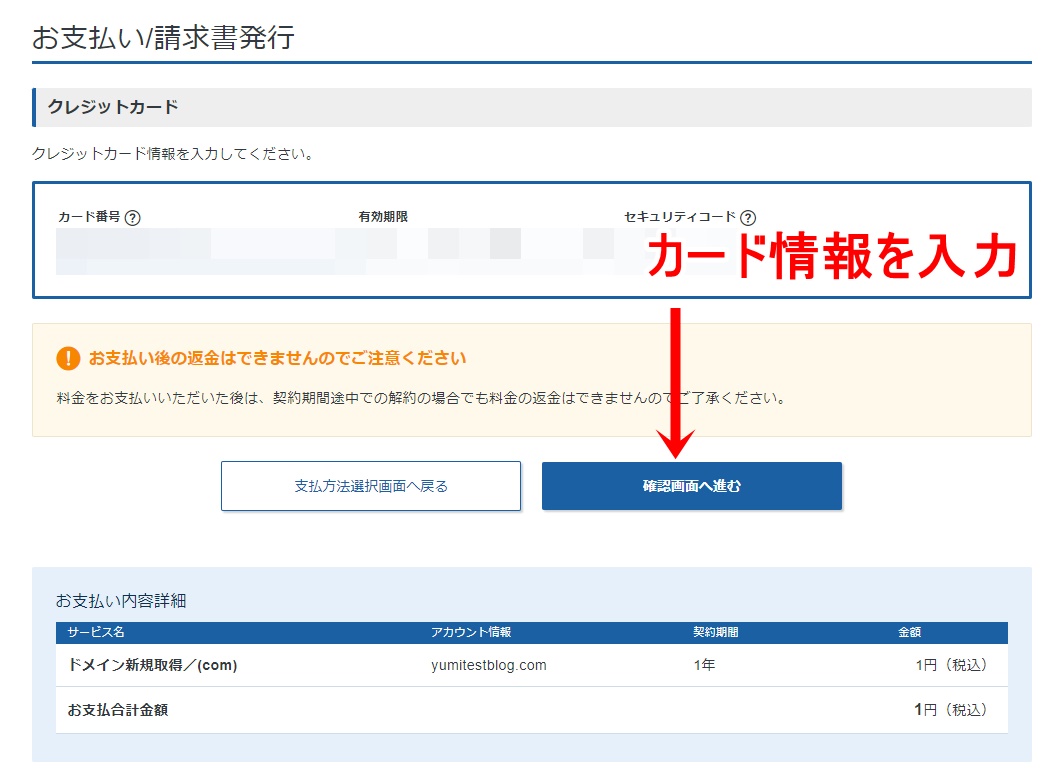Click クレジットカード情報を入力してください instruction text
The image size is (1049, 781).
(173, 154)
